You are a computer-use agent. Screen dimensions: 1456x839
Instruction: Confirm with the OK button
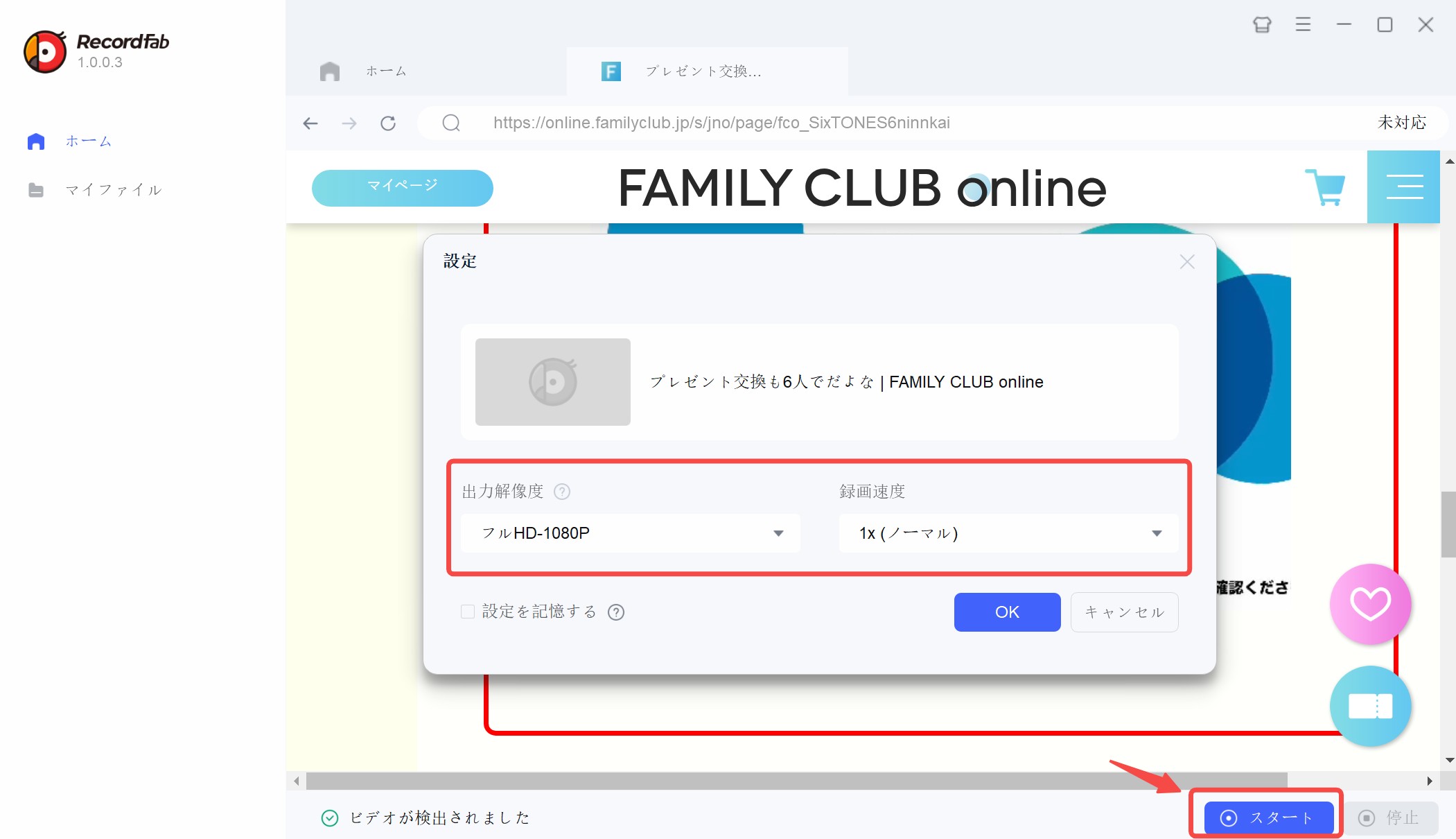click(x=1007, y=612)
